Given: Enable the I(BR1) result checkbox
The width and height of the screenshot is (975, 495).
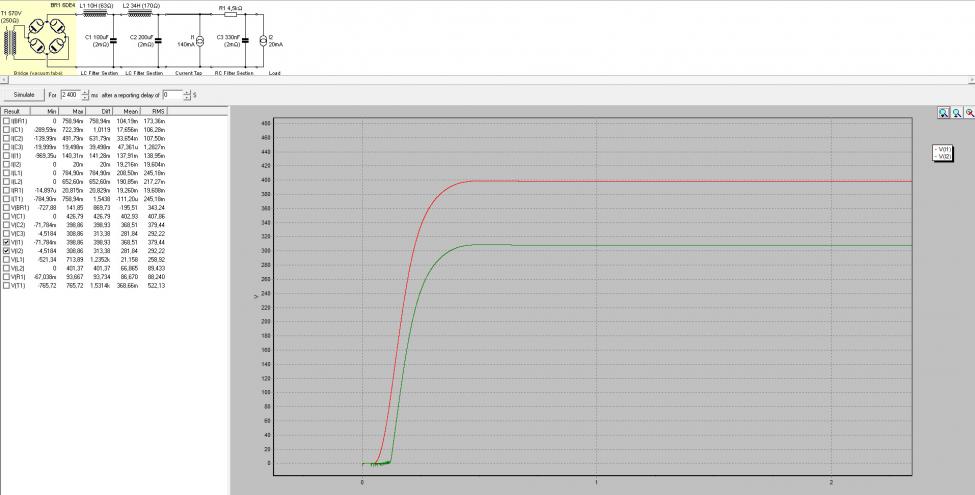Looking at the screenshot, I should 6,121.
